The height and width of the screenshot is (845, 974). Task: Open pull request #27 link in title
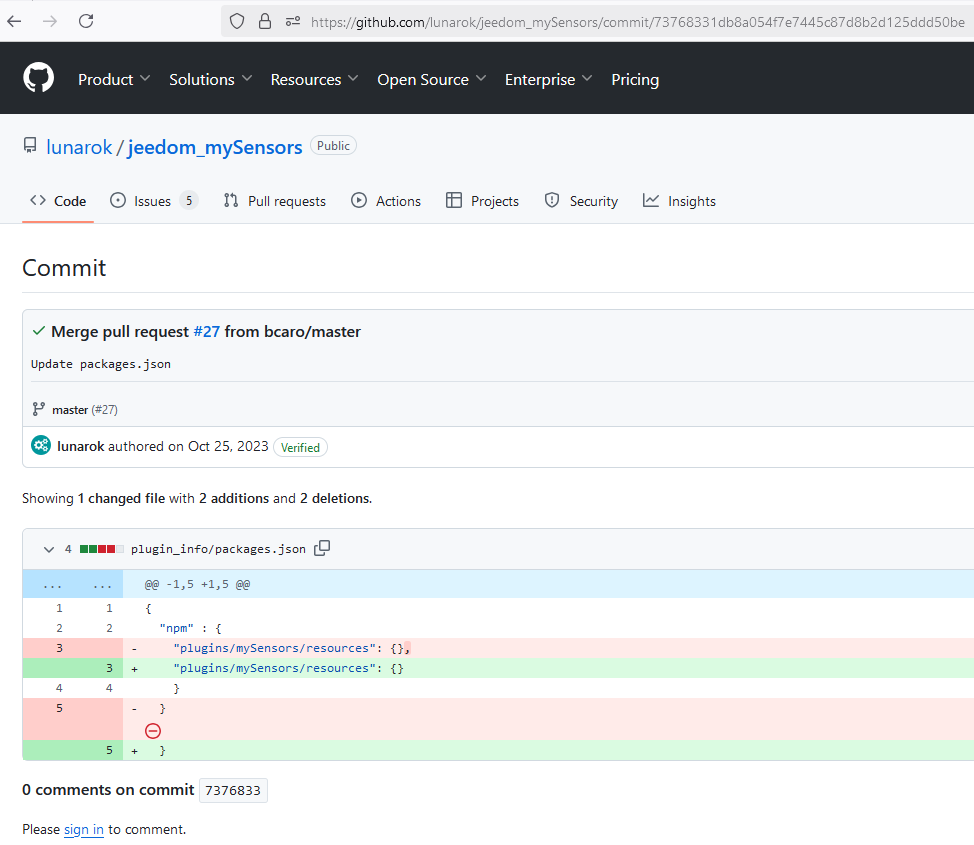(x=207, y=331)
